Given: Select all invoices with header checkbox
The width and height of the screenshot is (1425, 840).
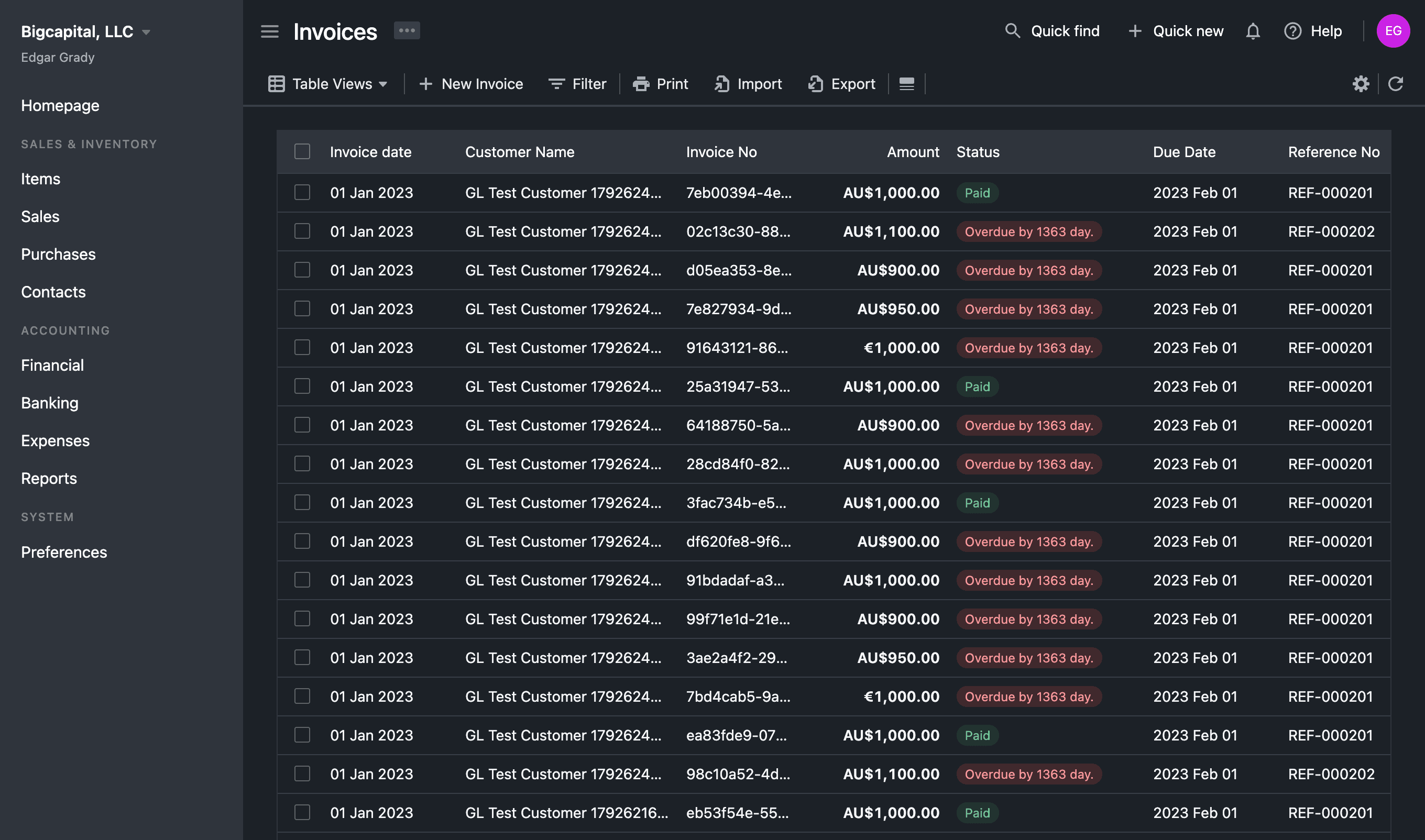Looking at the screenshot, I should pos(302,152).
